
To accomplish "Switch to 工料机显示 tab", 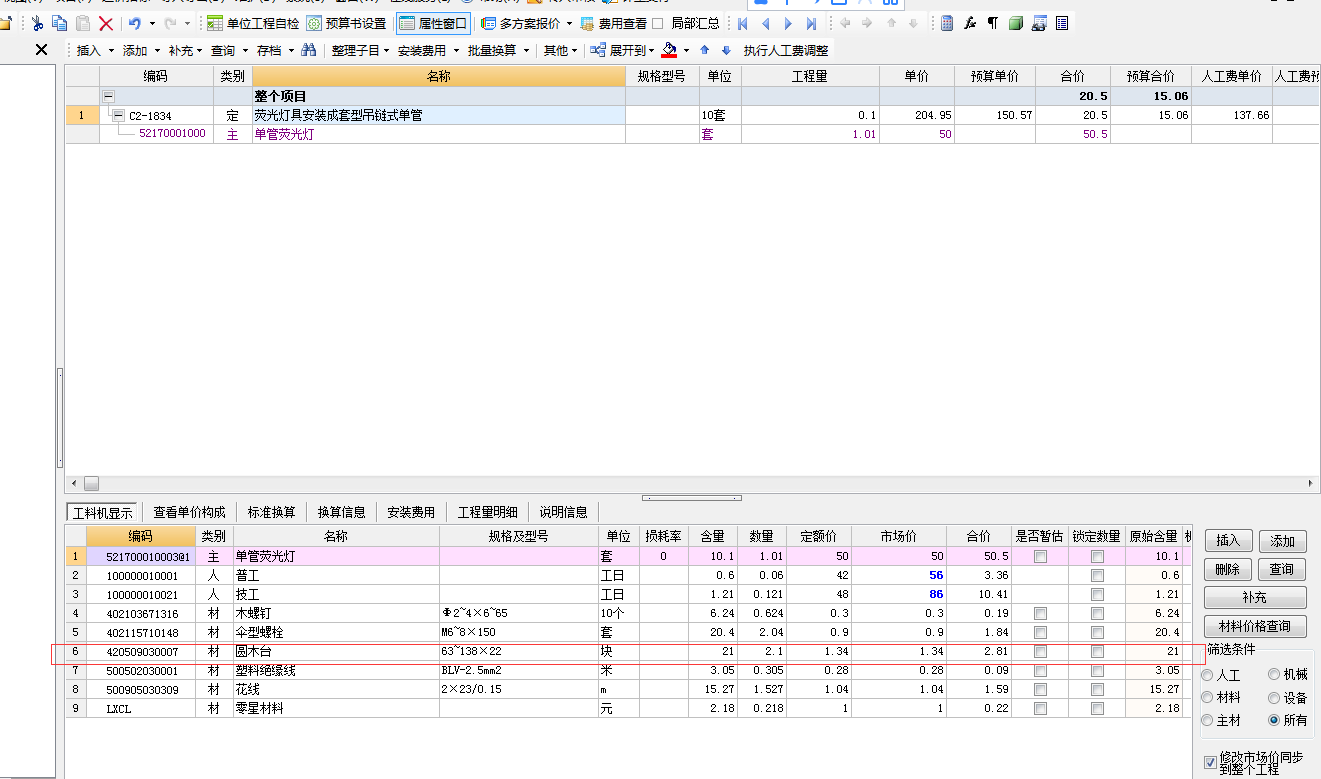I will tap(102, 512).
